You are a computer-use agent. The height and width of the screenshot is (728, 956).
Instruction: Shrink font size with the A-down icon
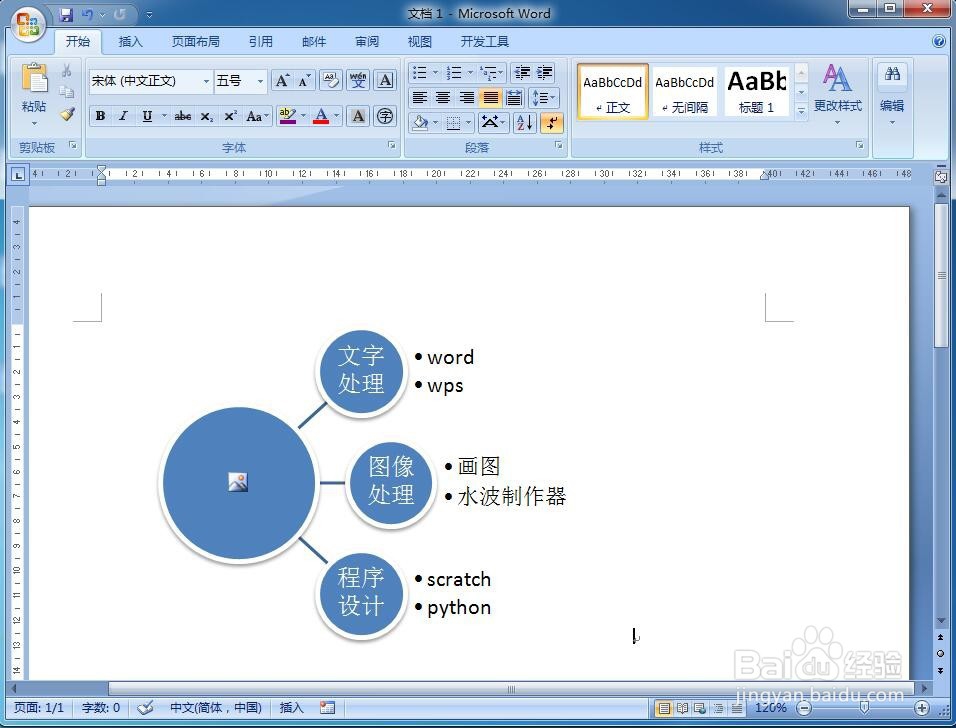[x=304, y=80]
